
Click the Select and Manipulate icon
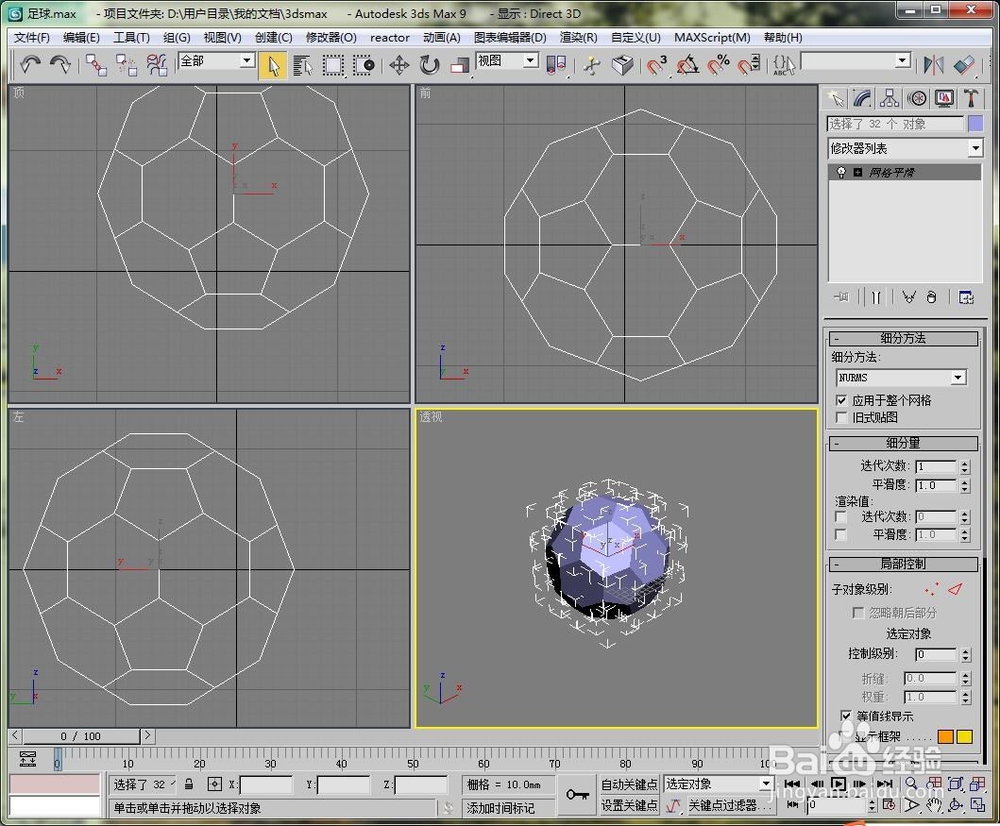592,65
